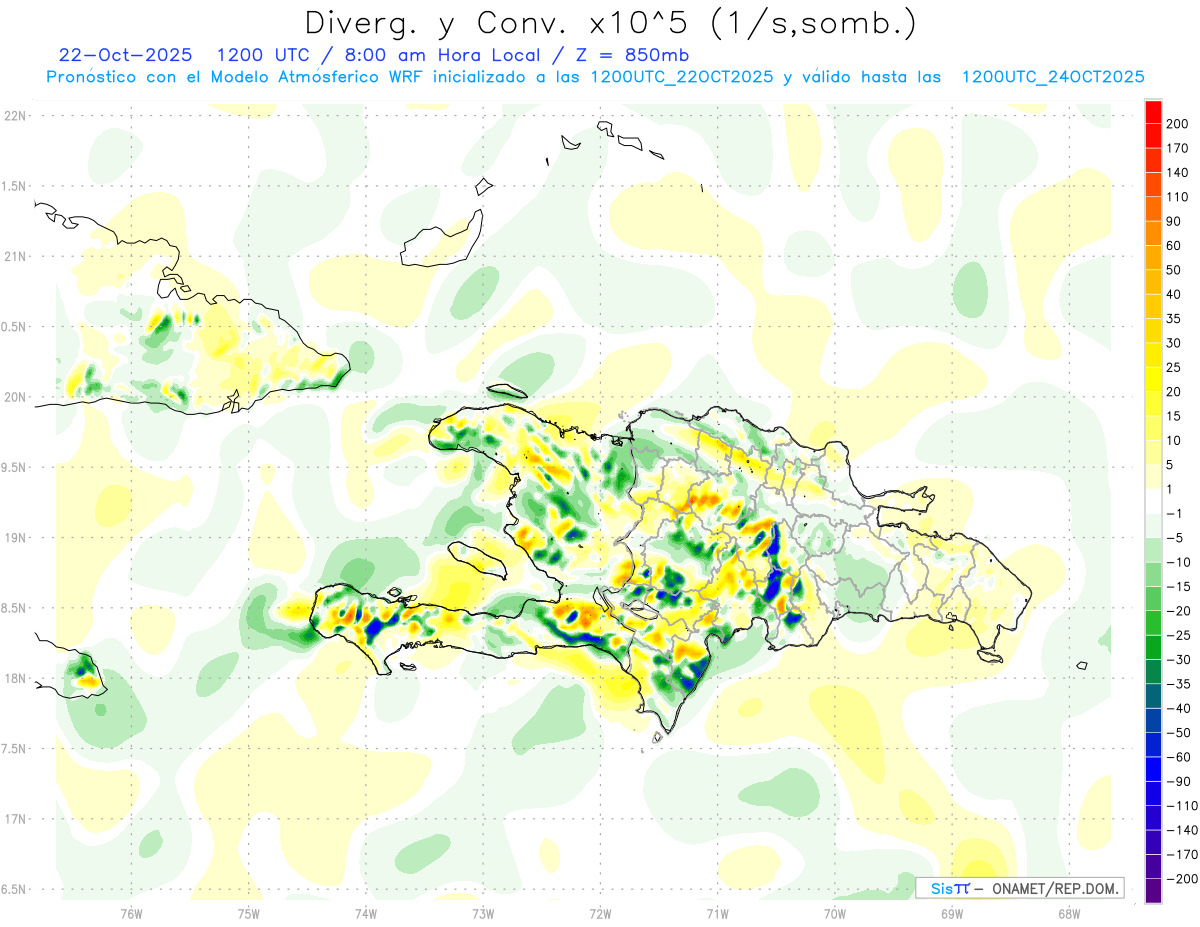Click the longitude label '71W'
The width and height of the screenshot is (1200, 927).
(x=717, y=913)
